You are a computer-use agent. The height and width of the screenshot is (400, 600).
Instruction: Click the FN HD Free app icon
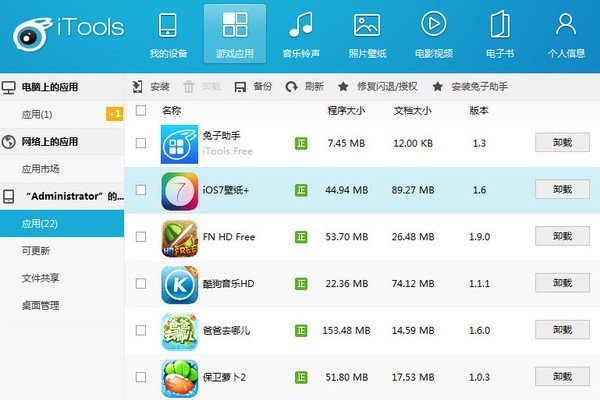(x=179, y=238)
